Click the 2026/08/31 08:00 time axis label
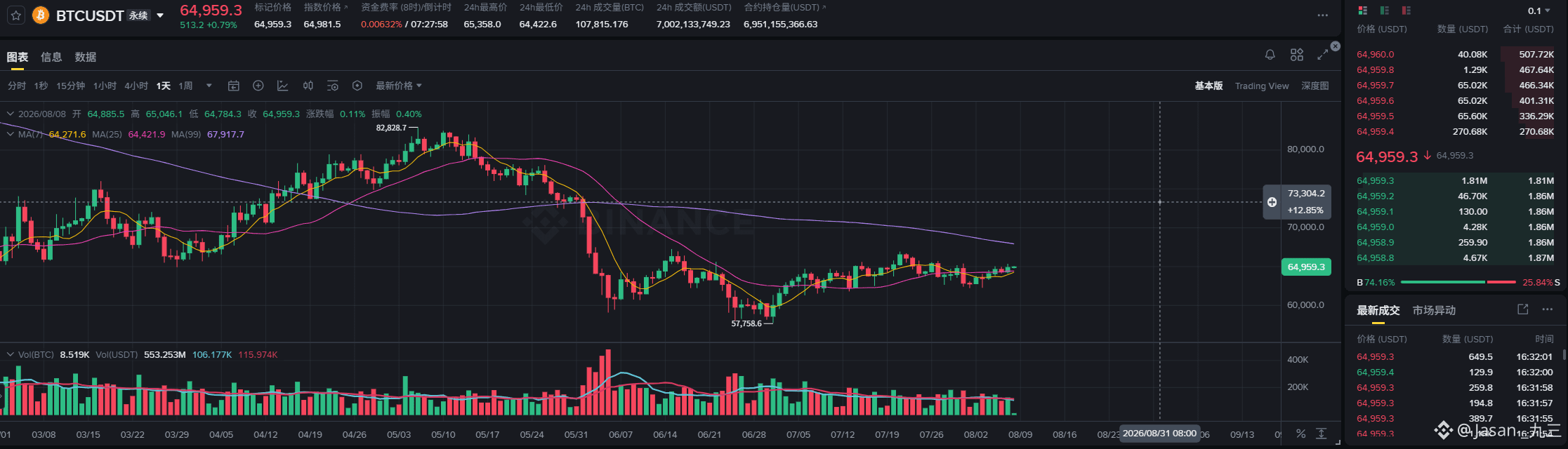The width and height of the screenshot is (1568, 449). coord(1159,433)
